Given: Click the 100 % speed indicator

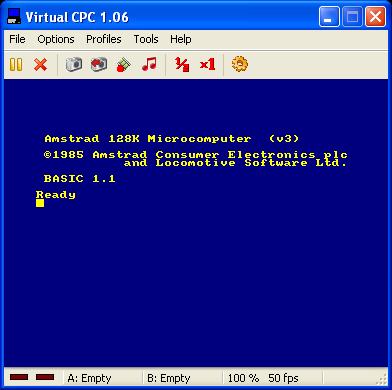Looking at the screenshot, I should click(243, 378).
